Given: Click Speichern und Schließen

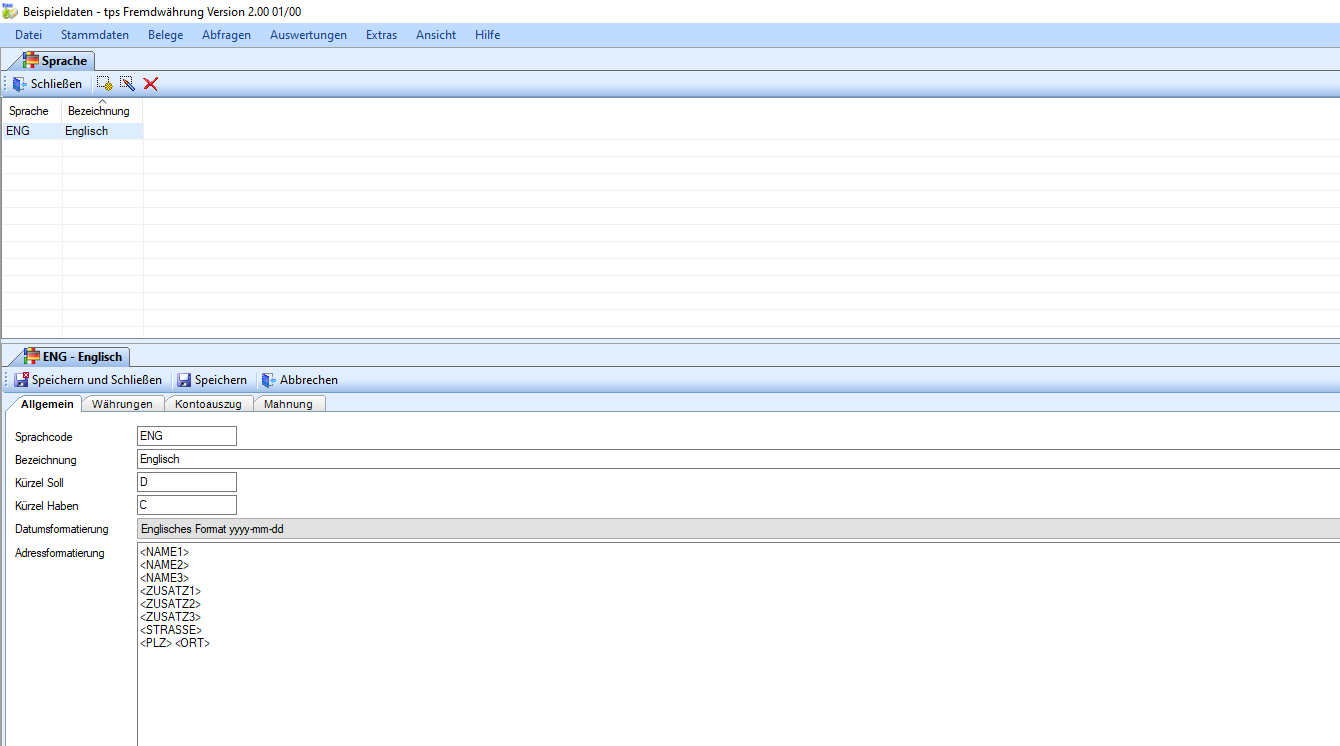Looking at the screenshot, I should [88, 380].
